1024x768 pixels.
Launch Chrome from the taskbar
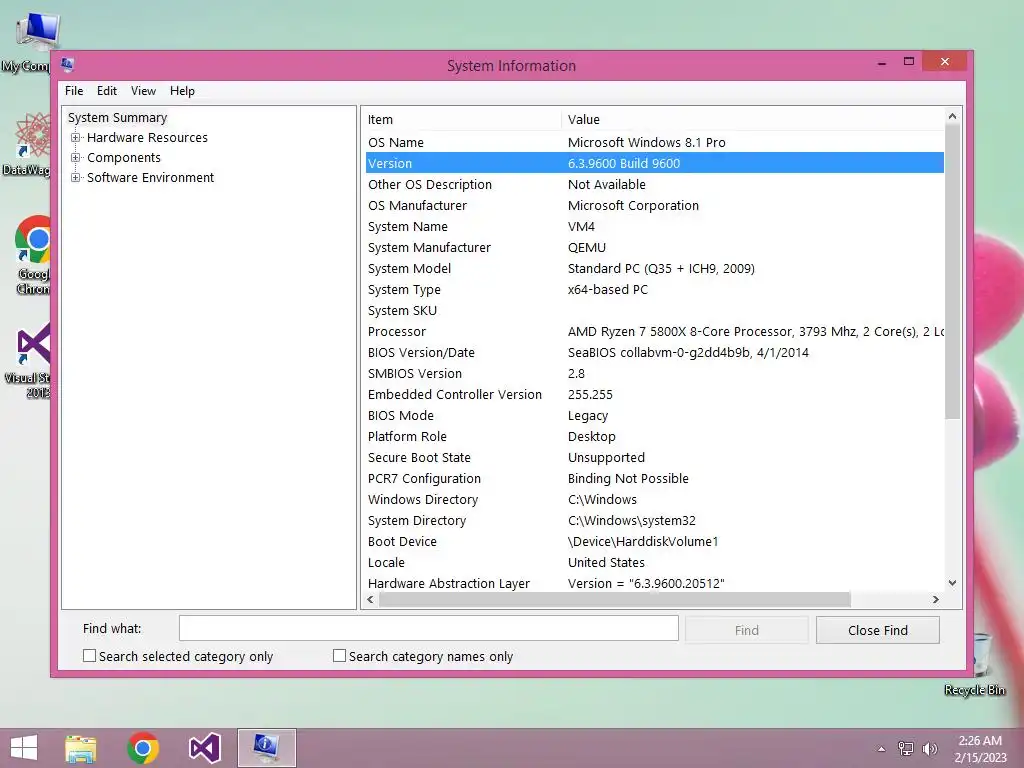coord(143,748)
